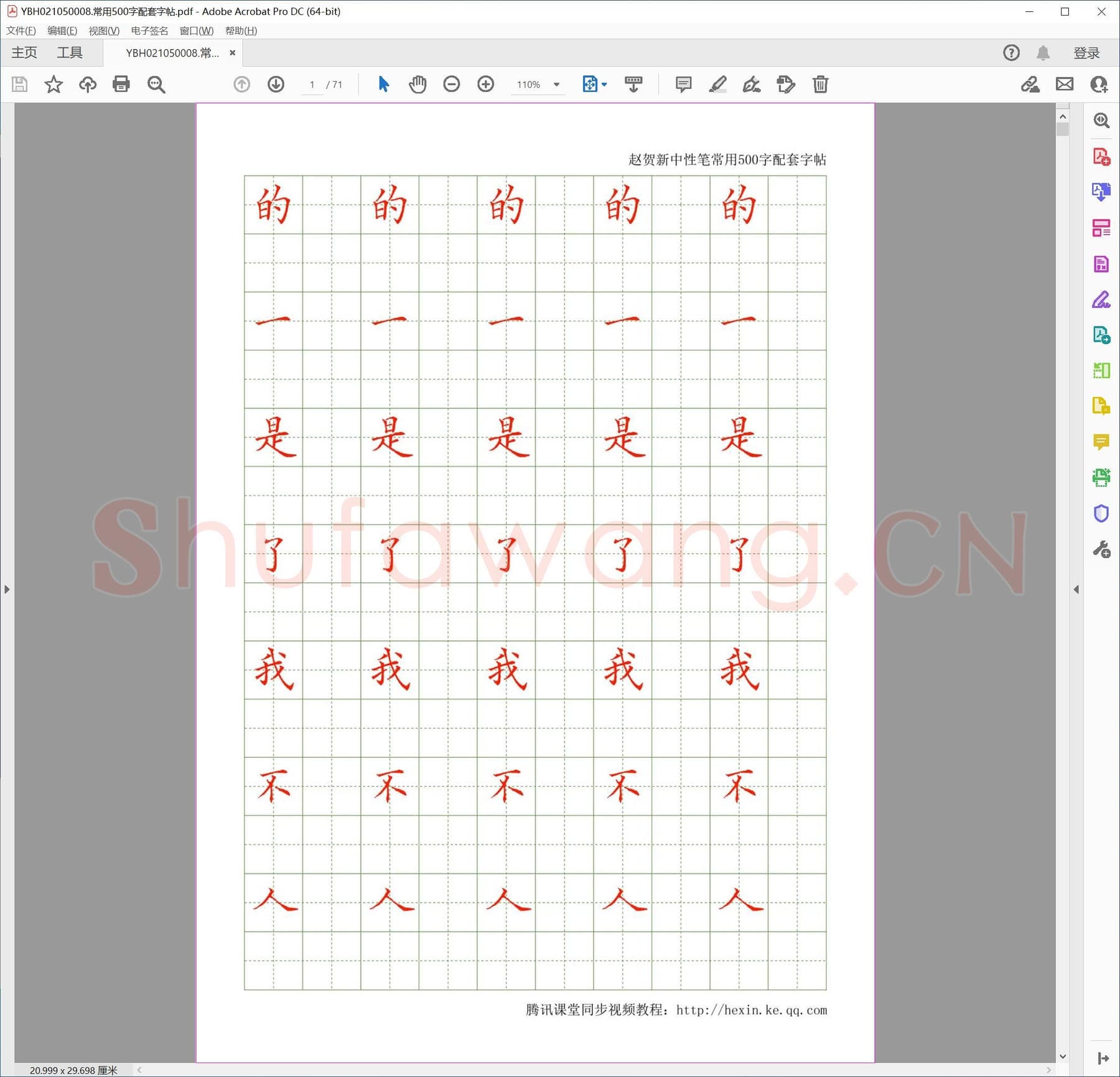Upload file to cloud icon
Viewport: 1120px width, 1077px height.
[88, 84]
